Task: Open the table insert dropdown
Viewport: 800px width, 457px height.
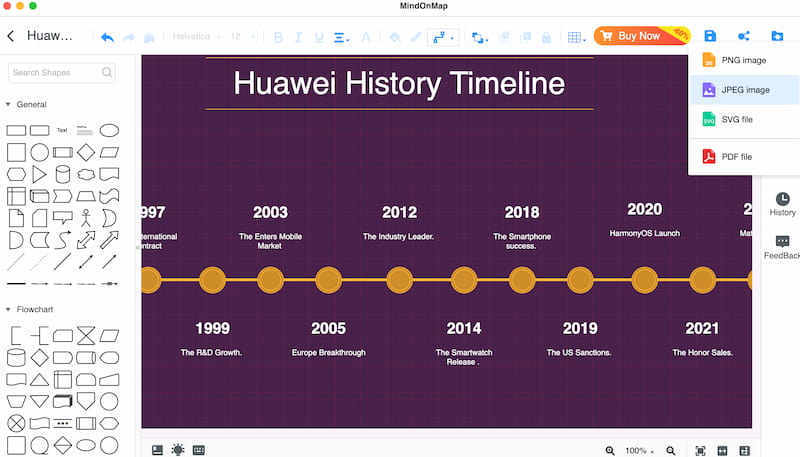Action: tap(577, 37)
